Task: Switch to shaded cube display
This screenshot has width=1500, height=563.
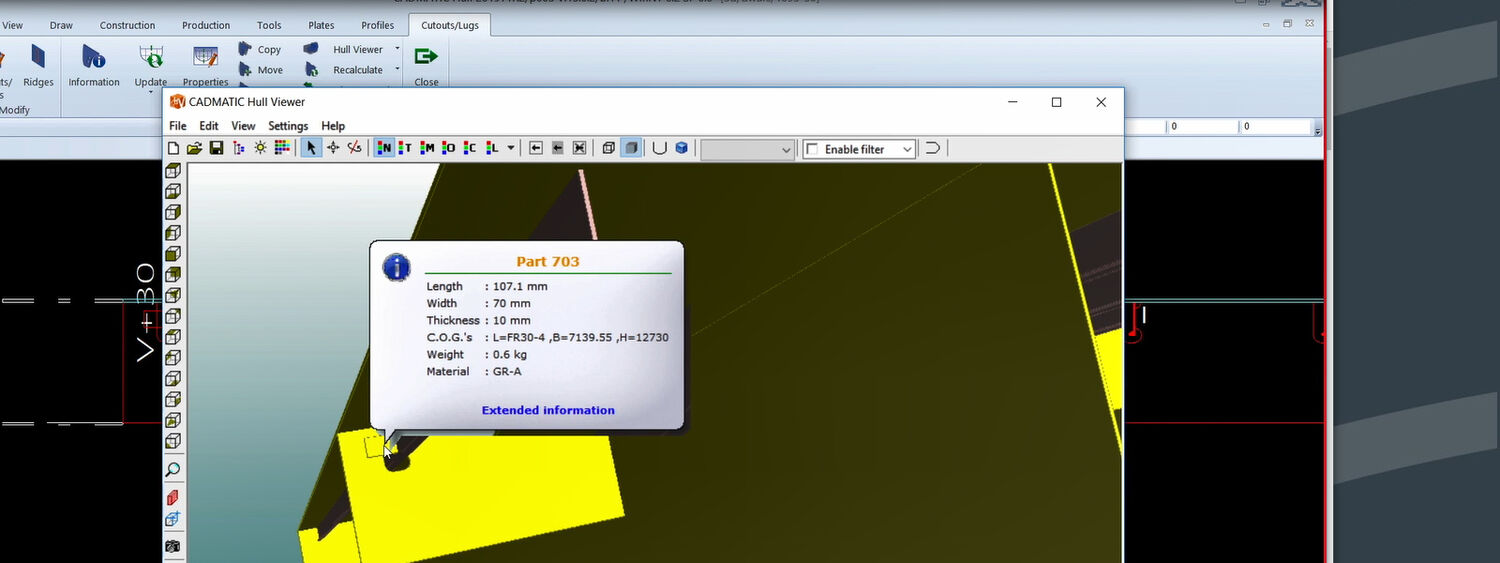Action: point(631,148)
